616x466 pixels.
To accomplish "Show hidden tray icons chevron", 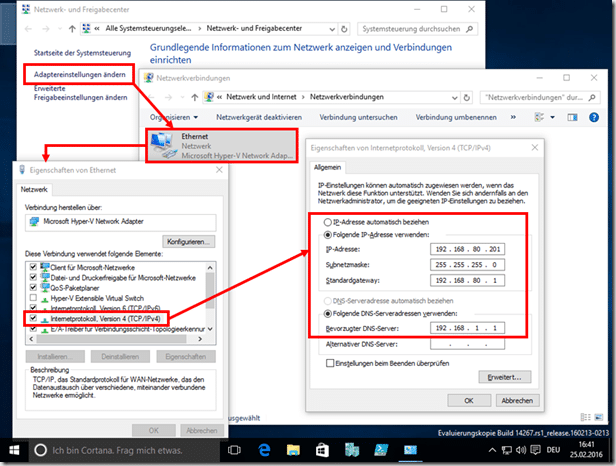I will click(492, 450).
